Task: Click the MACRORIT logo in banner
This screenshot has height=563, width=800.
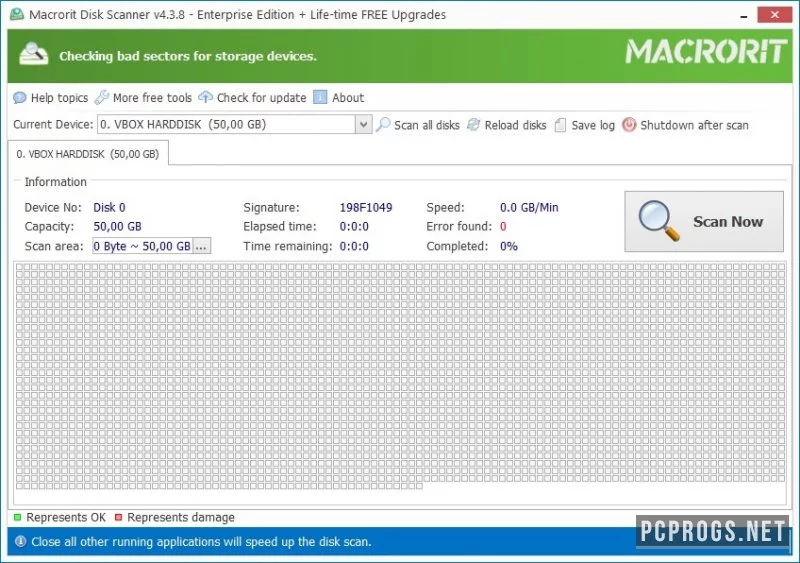Action: point(706,52)
